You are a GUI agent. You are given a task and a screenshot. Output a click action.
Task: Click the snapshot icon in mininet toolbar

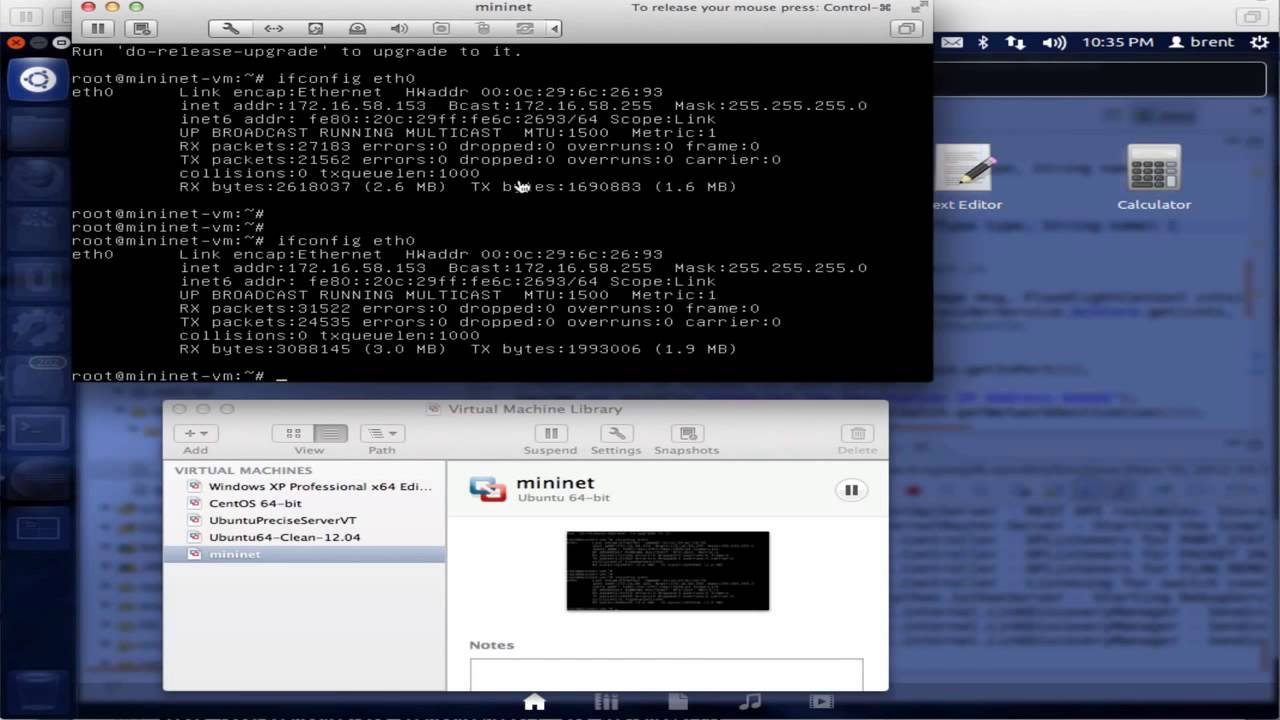click(141, 29)
